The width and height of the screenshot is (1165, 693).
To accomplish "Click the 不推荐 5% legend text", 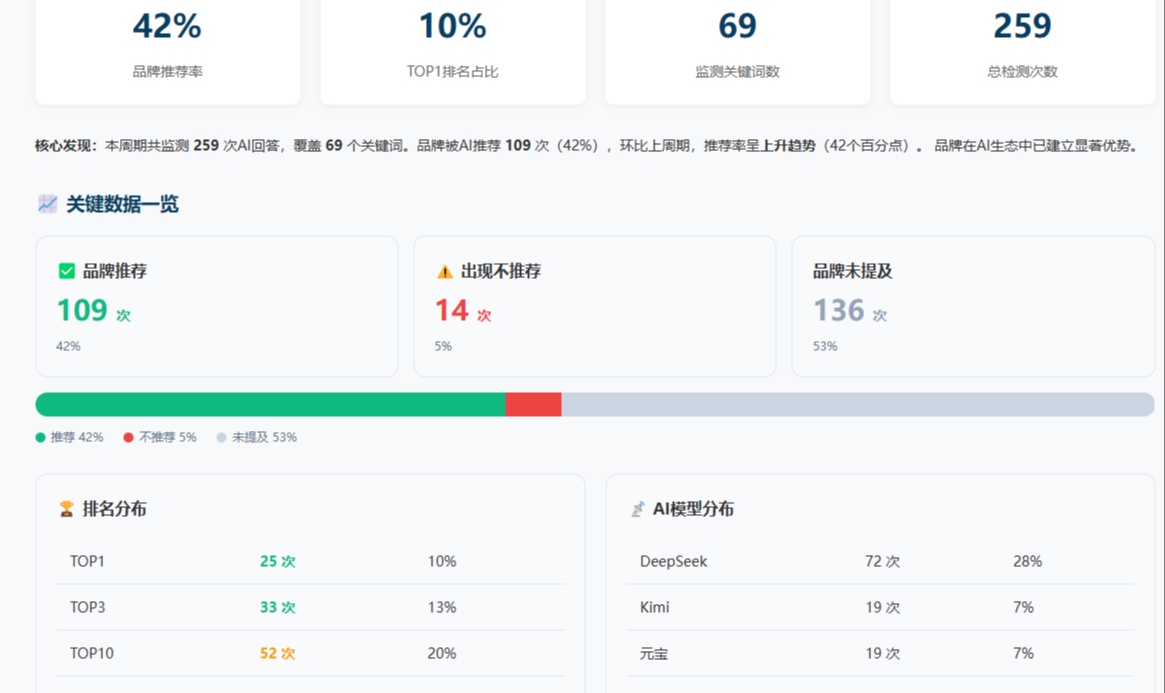I will pyautogui.click(x=168, y=437).
